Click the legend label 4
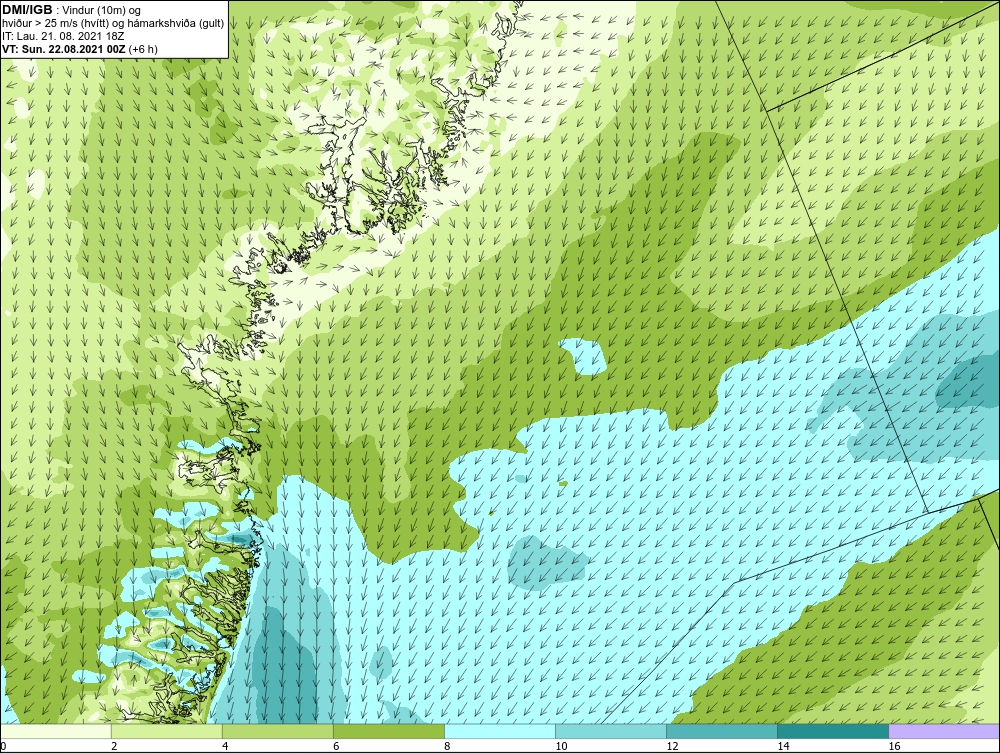The width and height of the screenshot is (1000, 753). [225, 746]
